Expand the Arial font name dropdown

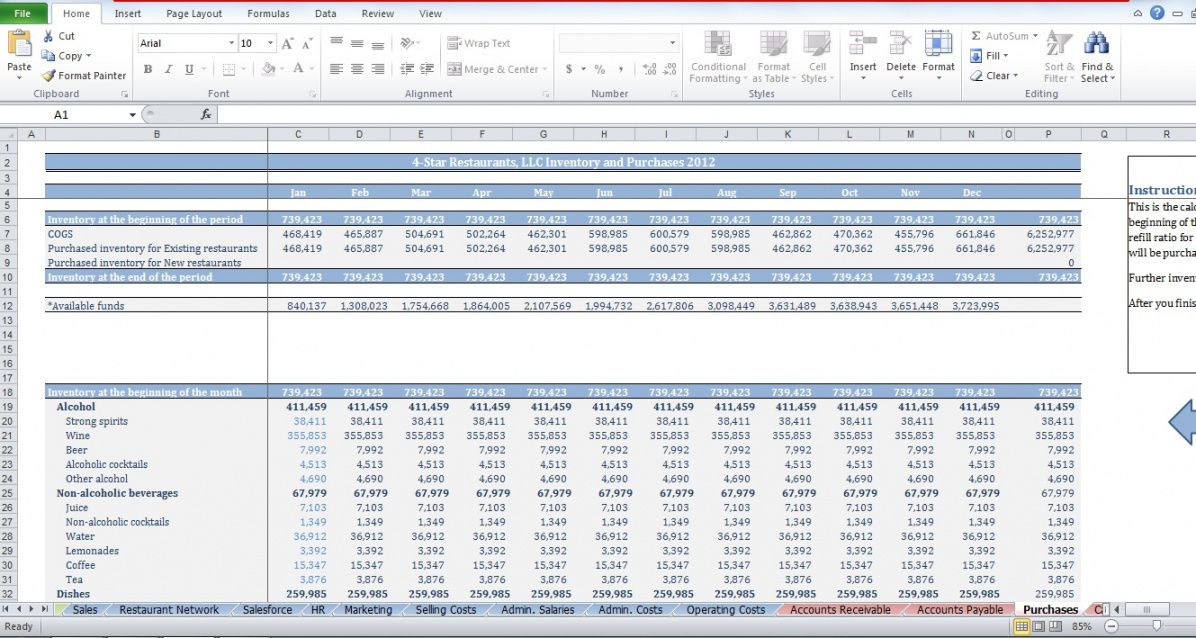click(x=231, y=43)
